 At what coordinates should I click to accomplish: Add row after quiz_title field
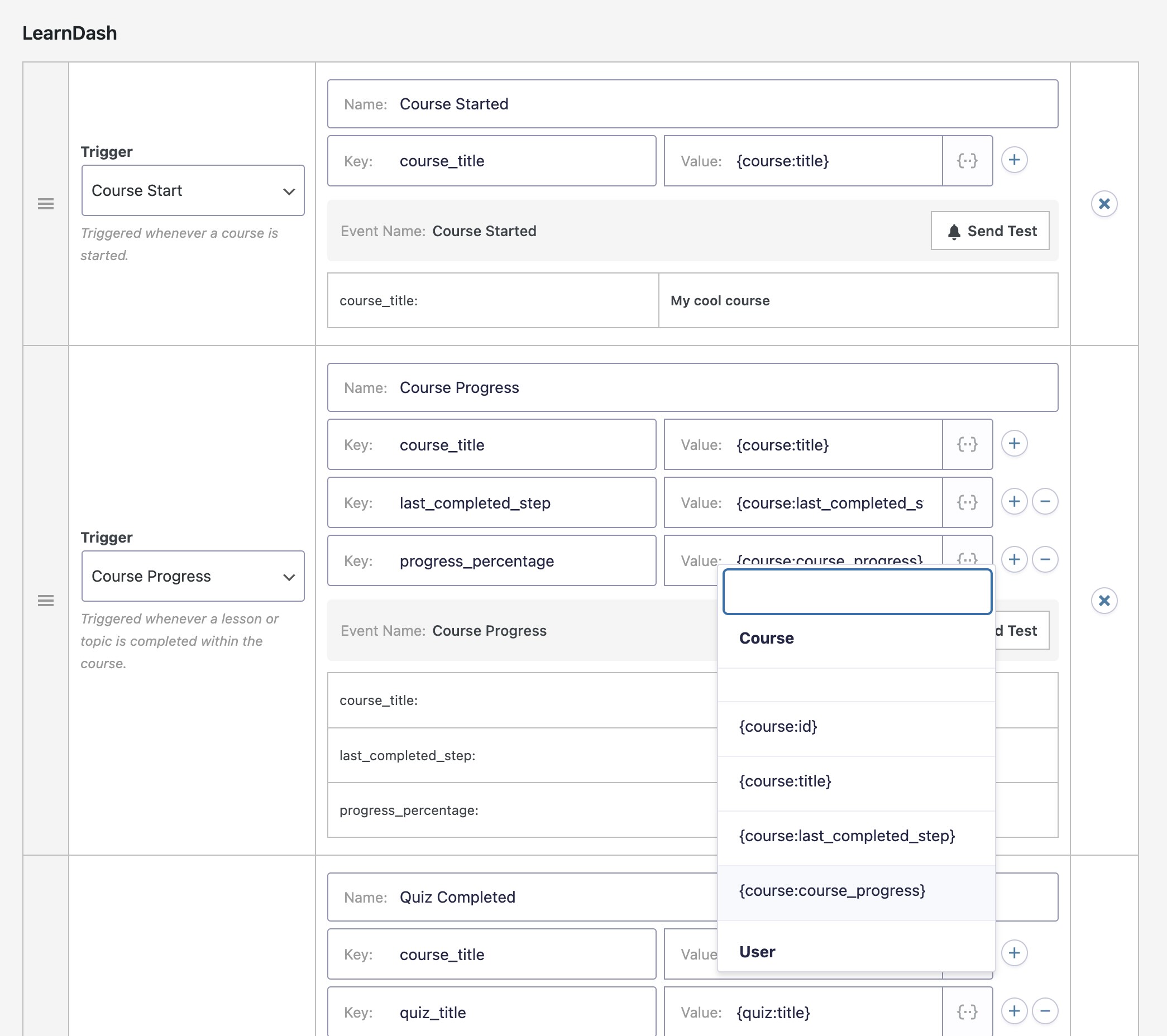tap(1015, 1011)
